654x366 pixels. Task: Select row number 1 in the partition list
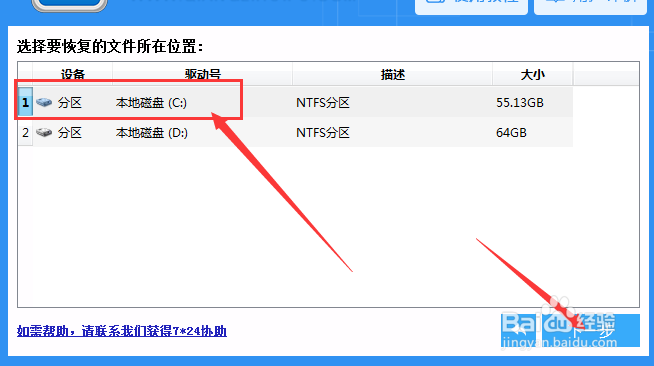pyautogui.click(x=25, y=102)
